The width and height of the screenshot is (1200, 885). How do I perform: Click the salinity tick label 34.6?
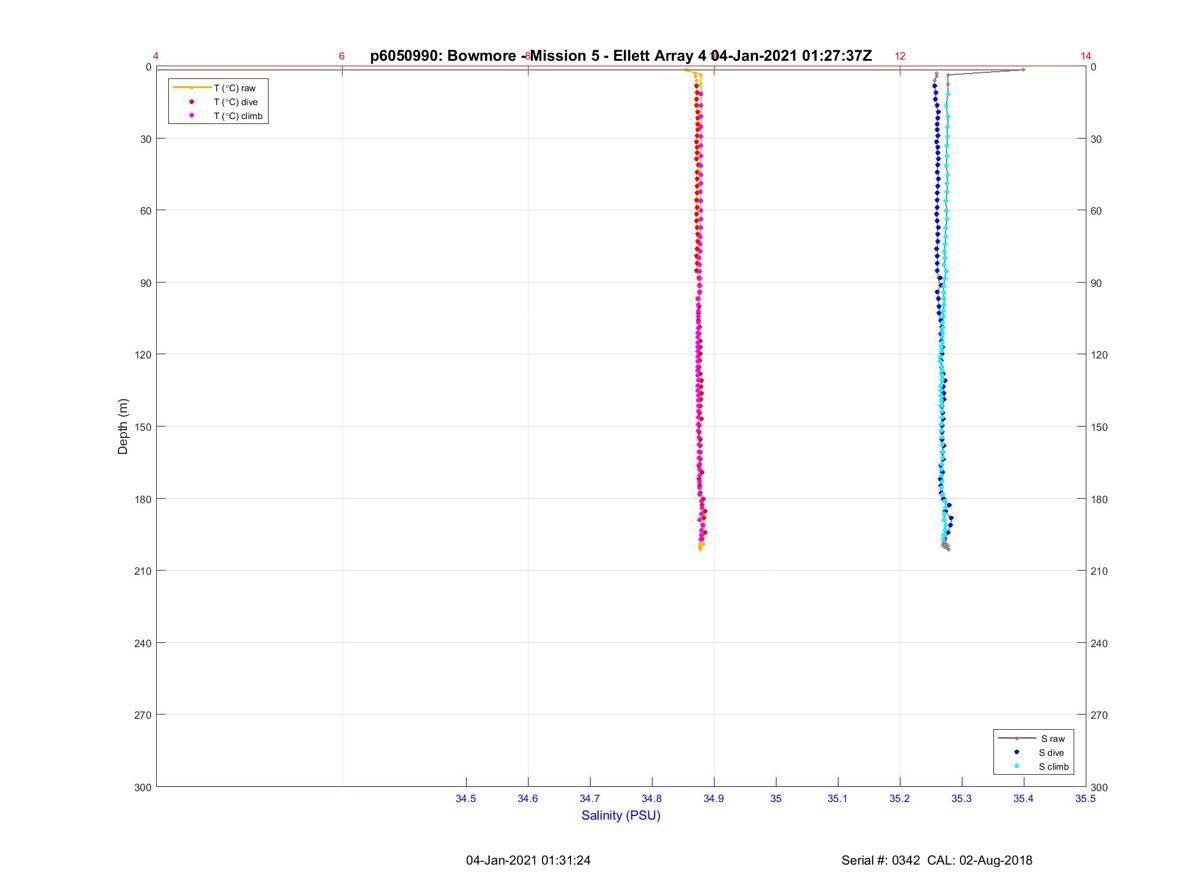click(x=528, y=798)
